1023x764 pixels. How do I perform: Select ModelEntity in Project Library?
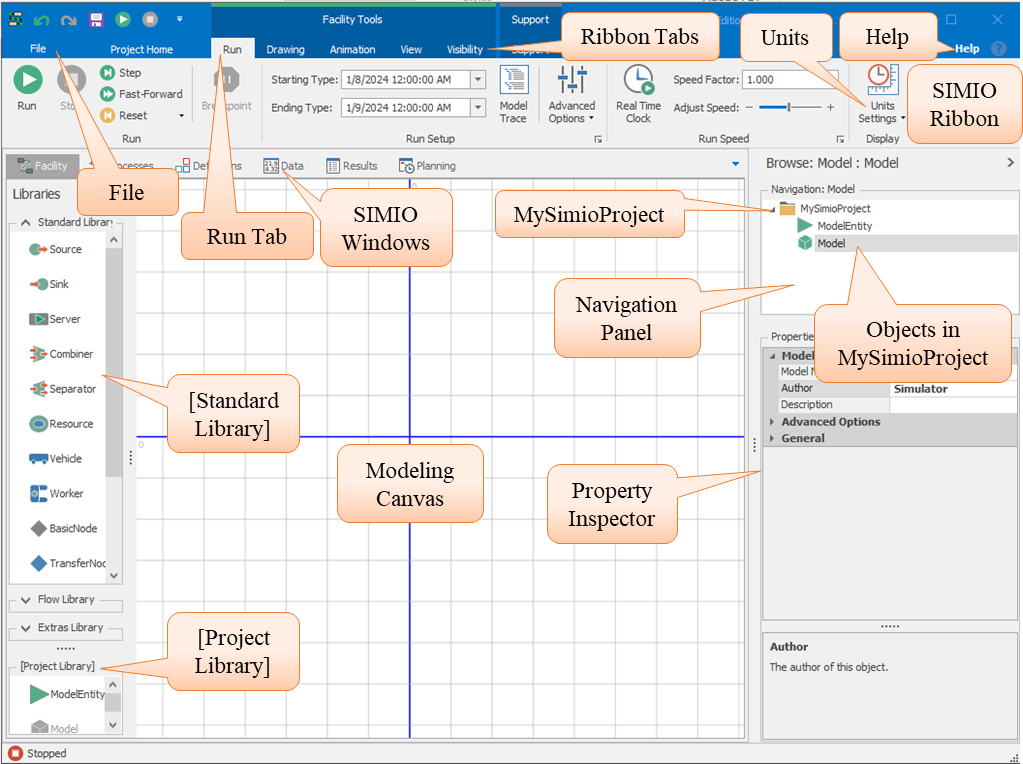coord(67,694)
